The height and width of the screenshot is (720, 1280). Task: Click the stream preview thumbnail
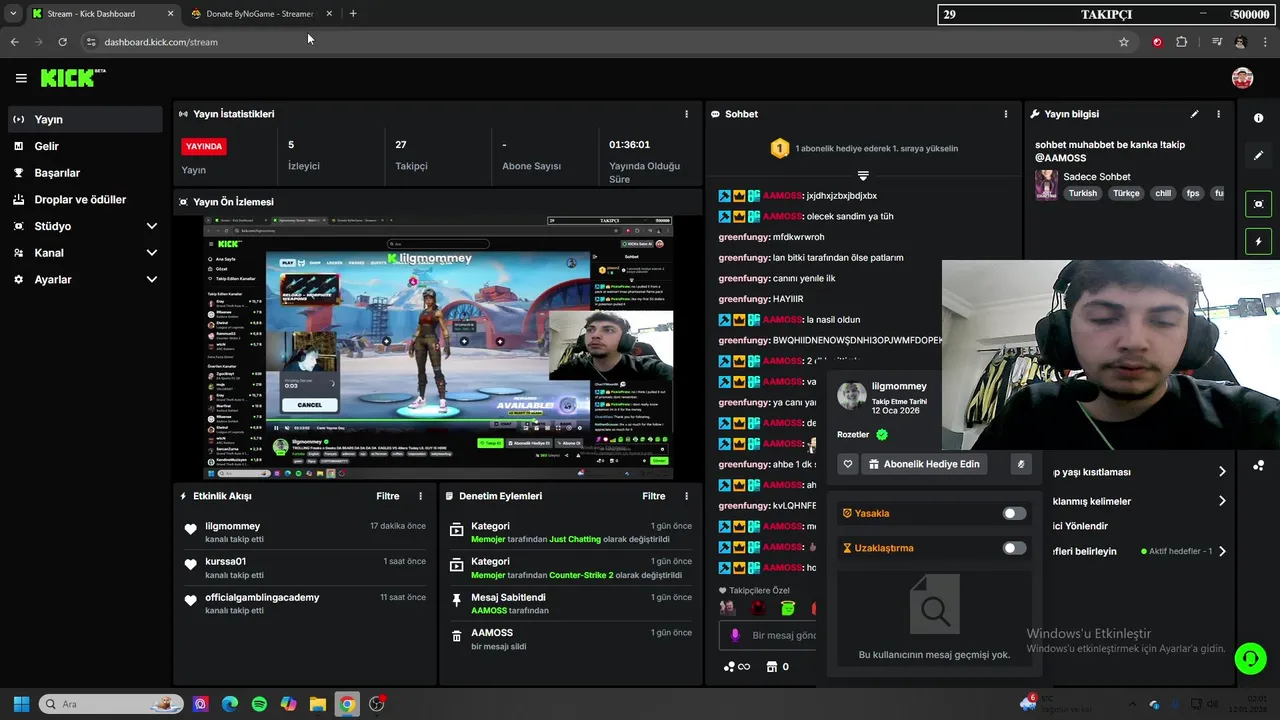point(437,347)
